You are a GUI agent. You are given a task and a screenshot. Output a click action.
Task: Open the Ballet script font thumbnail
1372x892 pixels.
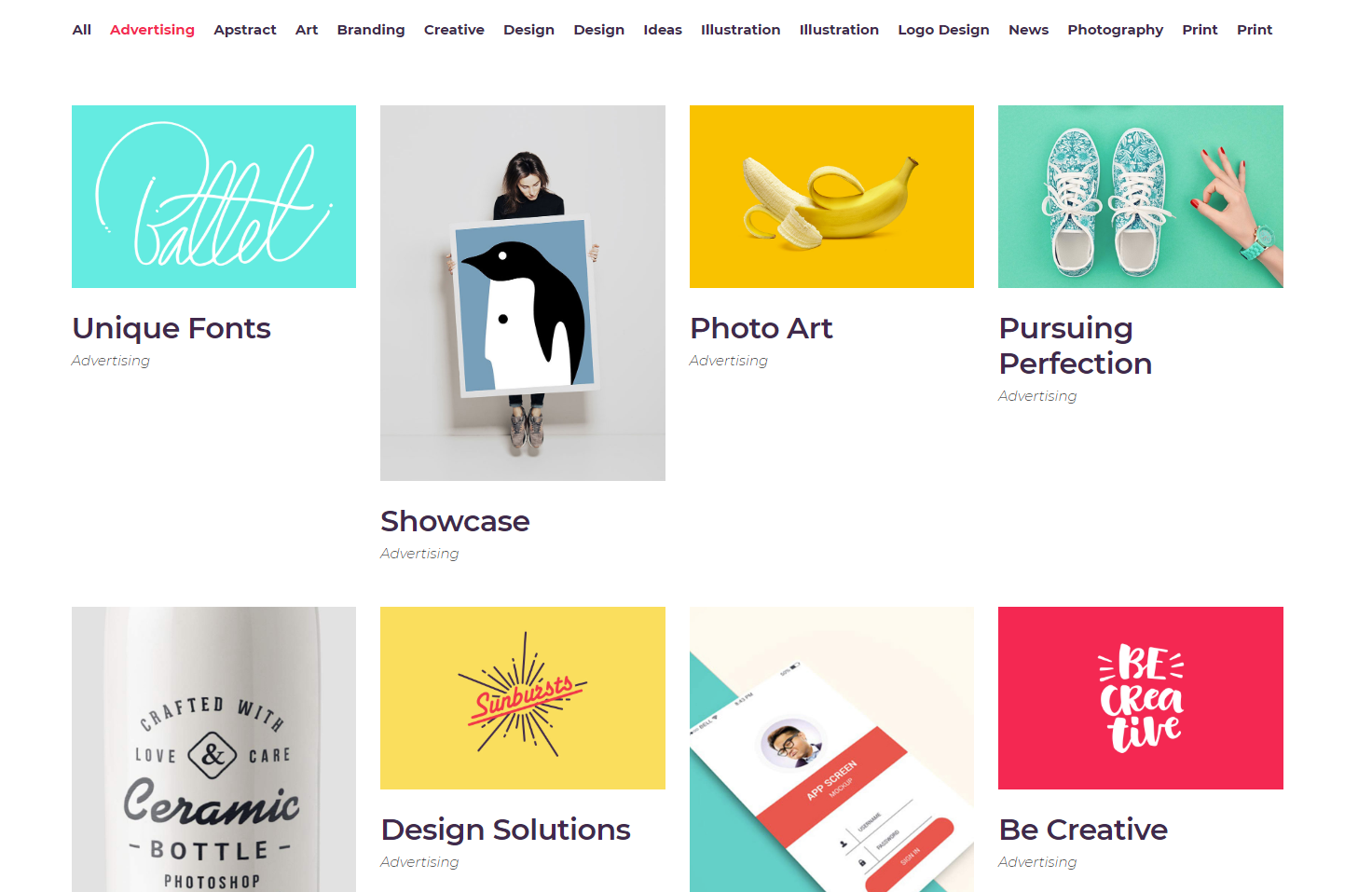213,197
